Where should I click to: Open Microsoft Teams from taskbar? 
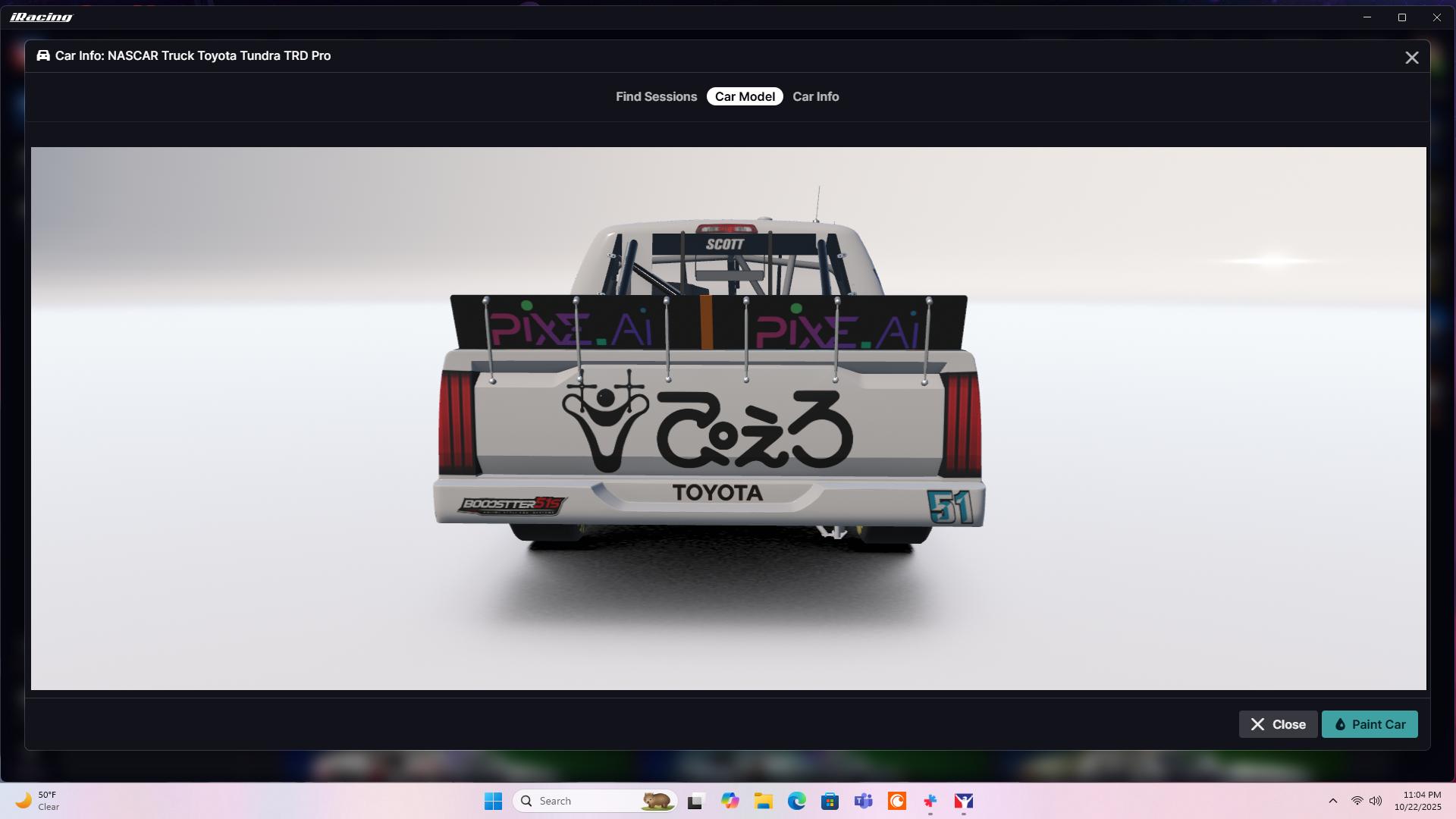pos(863,801)
